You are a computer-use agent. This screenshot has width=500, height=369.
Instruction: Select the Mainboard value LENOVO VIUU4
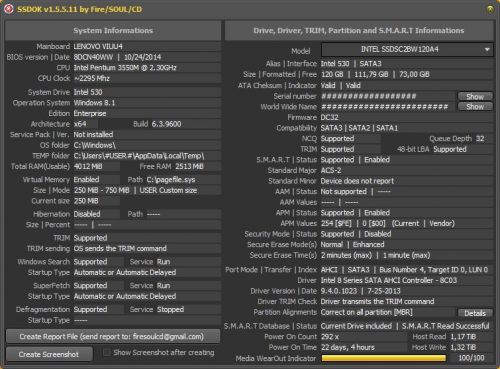[98, 46]
